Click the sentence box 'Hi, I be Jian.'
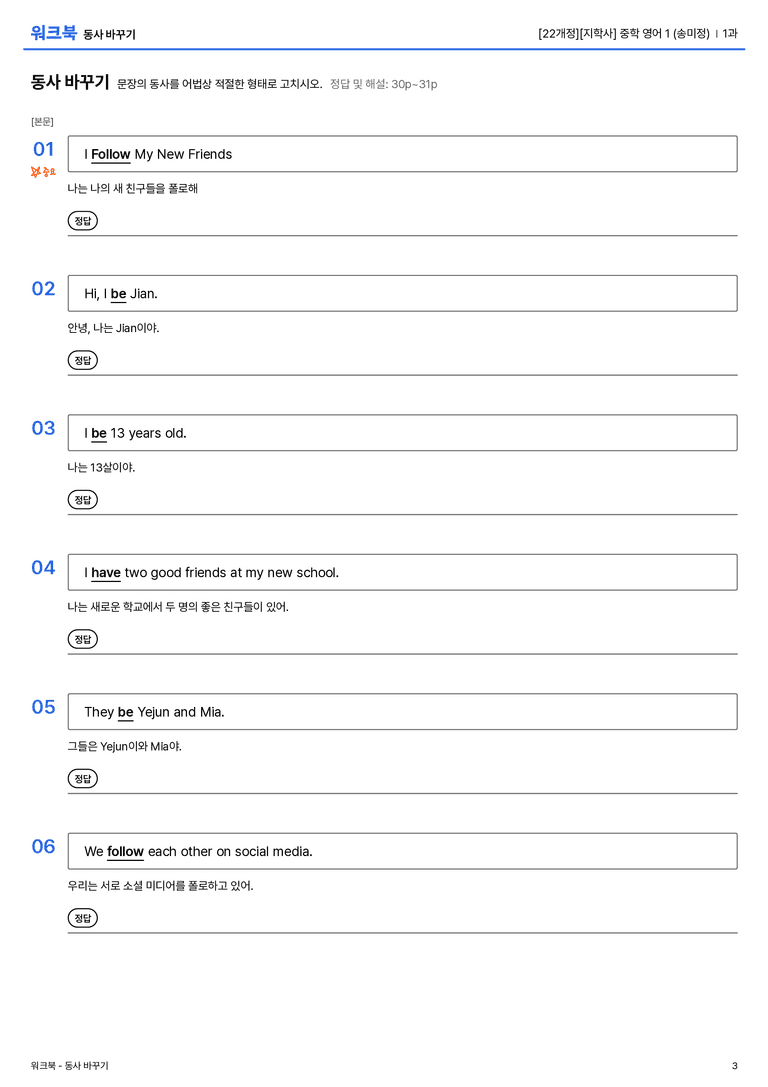The image size is (768, 1087). (x=403, y=293)
